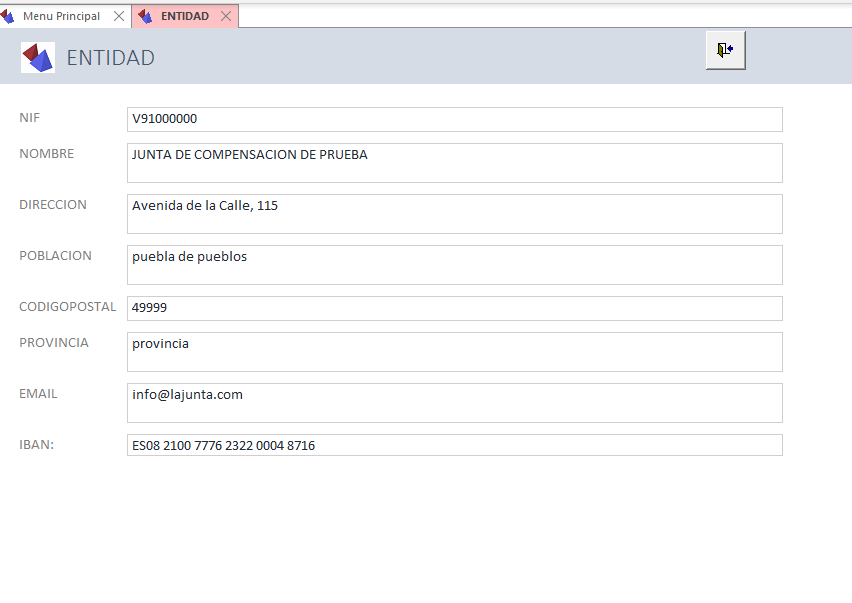Click the EMAIL label text
Image resolution: width=852 pixels, height=603 pixels.
[38, 394]
